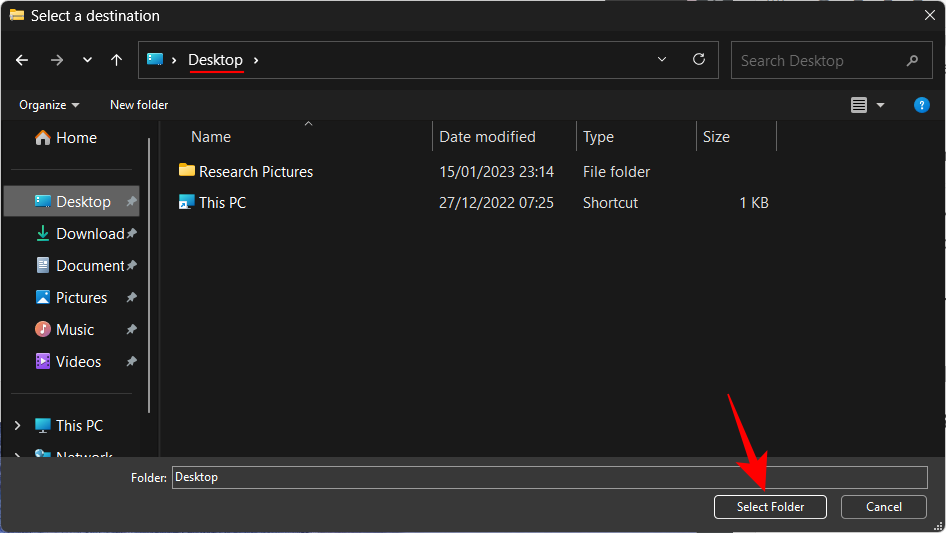Click the This PC shortcut icon
The width and height of the screenshot is (946, 533).
tap(186, 202)
